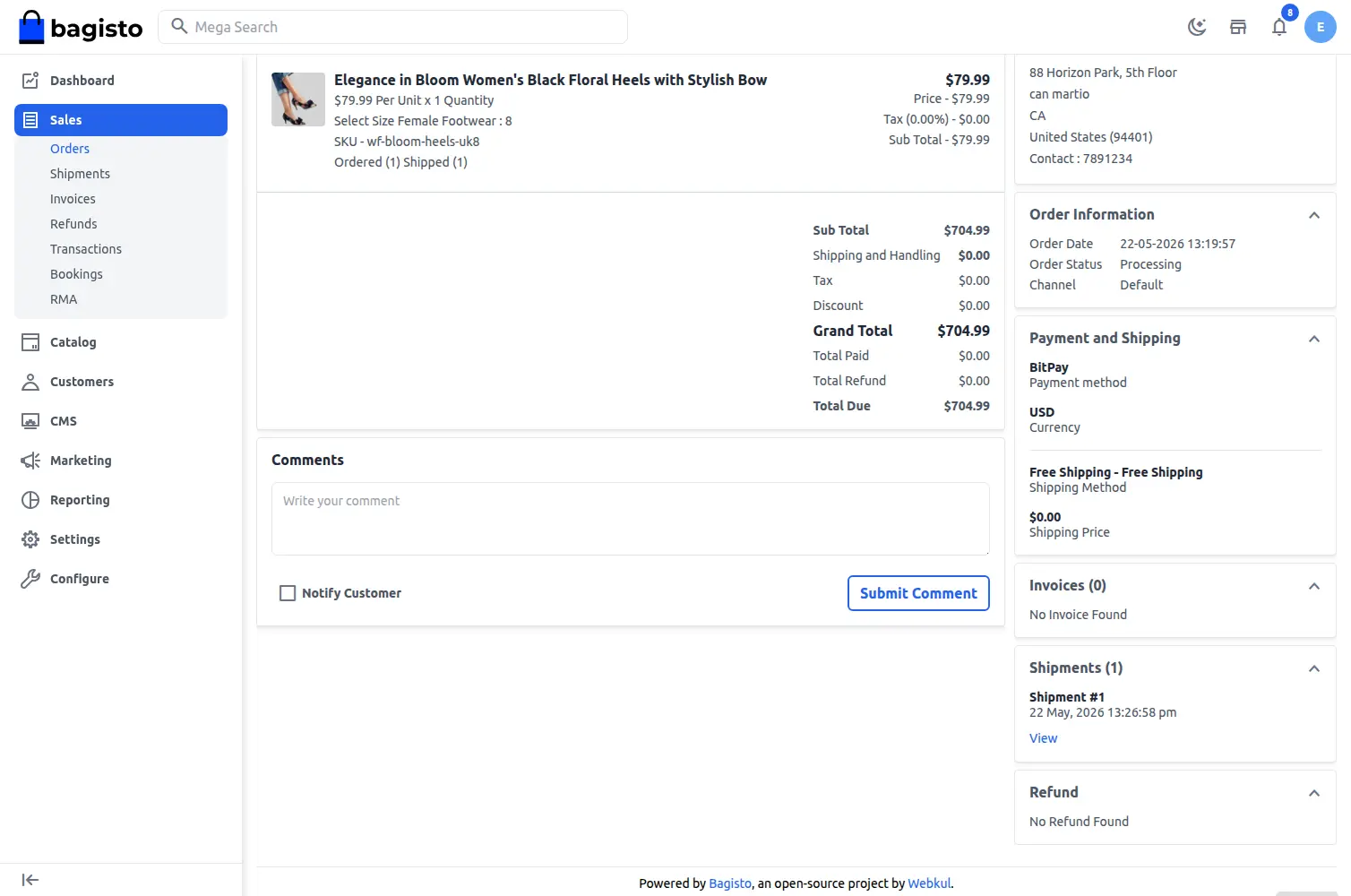Collapse the Invoices (0) section
1351x896 pixels.
point(1314,586)
